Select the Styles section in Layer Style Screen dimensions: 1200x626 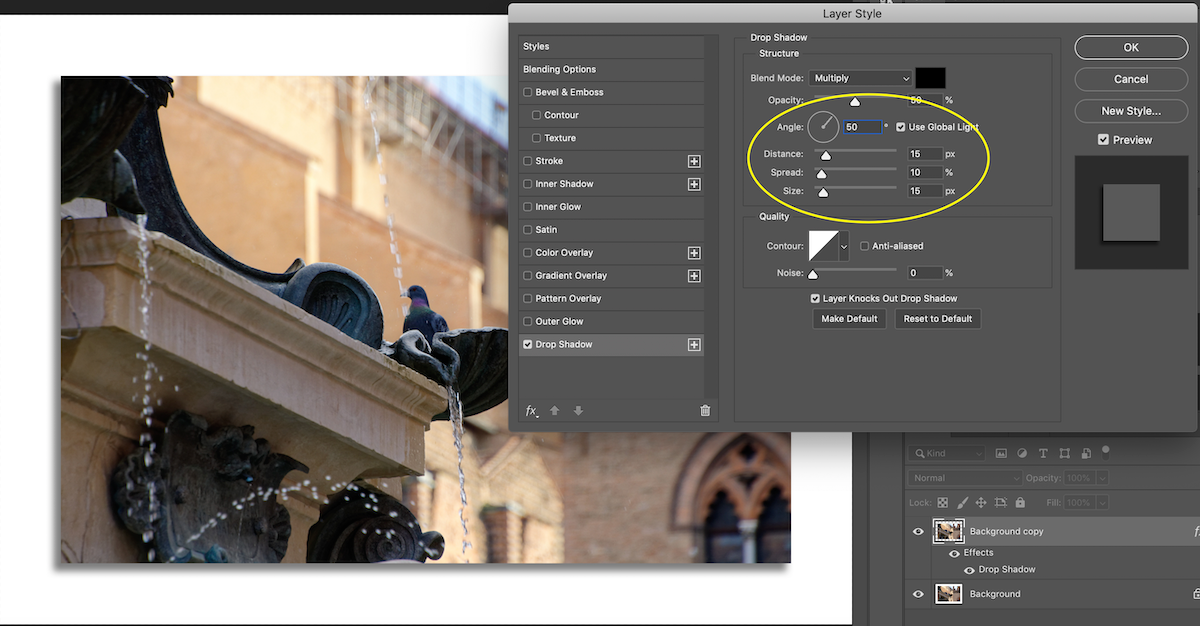click(x=611, y=47)
